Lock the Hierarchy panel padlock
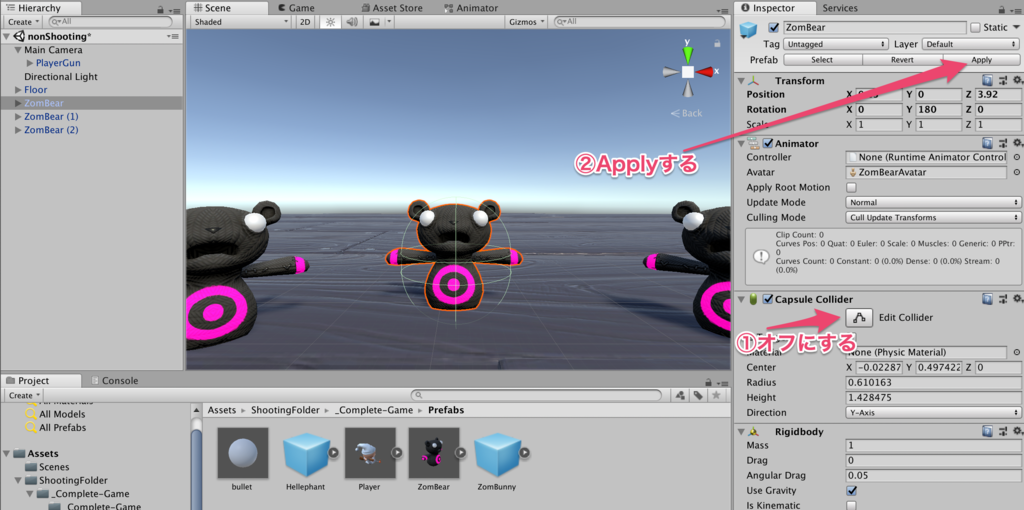 pyautogui.click(x=160, y=10)
